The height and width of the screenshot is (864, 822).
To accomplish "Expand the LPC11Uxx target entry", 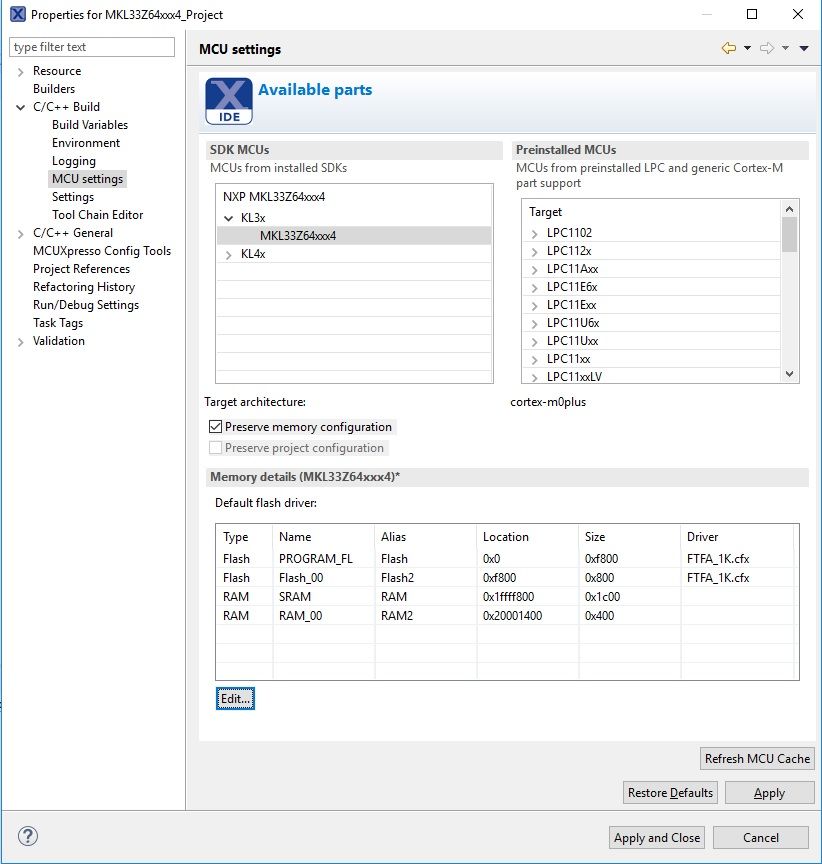I will 534,342.
